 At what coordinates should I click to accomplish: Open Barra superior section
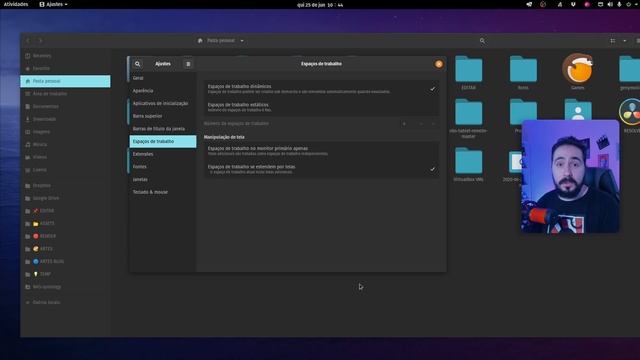tap(162, 116)
